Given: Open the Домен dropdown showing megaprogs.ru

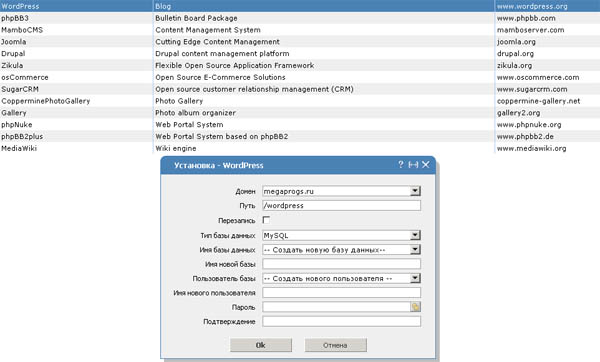Looking at the screenshot, I should [x=415, y=191].
